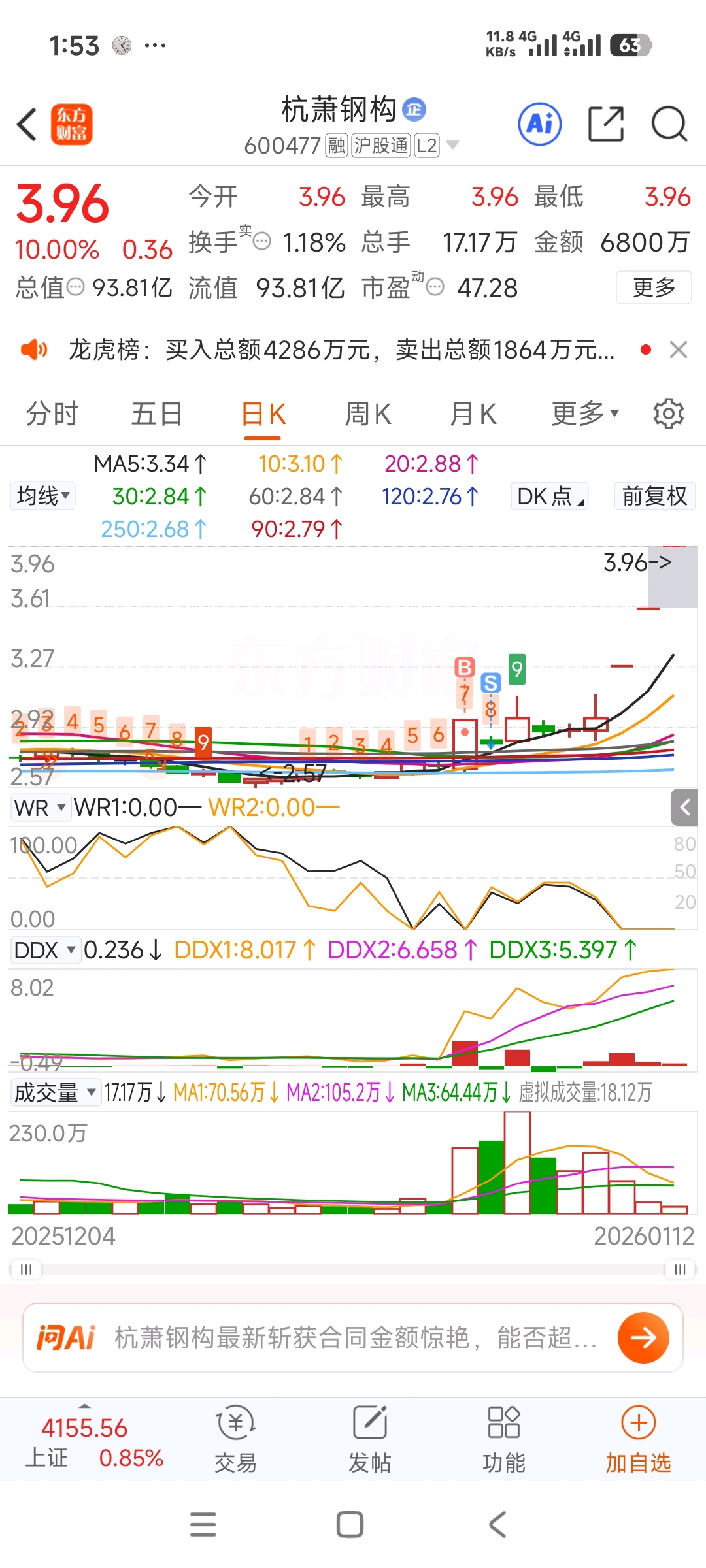
Task: Open the 龙虎榜 news headline
Action: click(341, 350)
